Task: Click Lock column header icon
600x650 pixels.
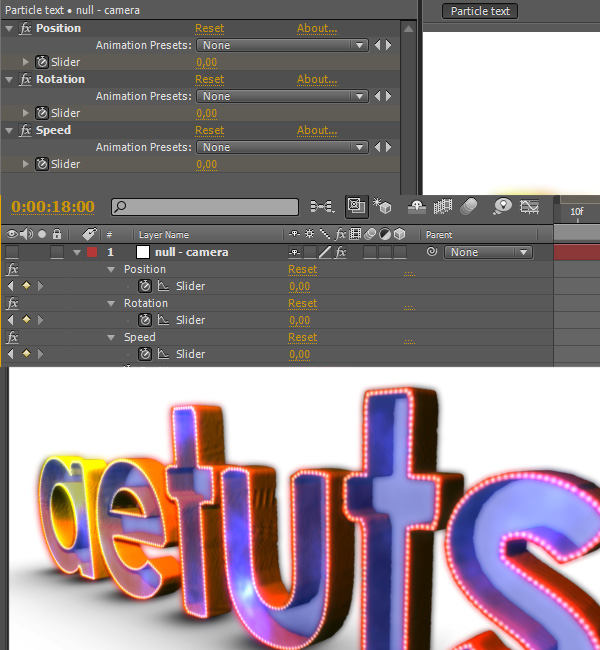Action: [57, 234]
